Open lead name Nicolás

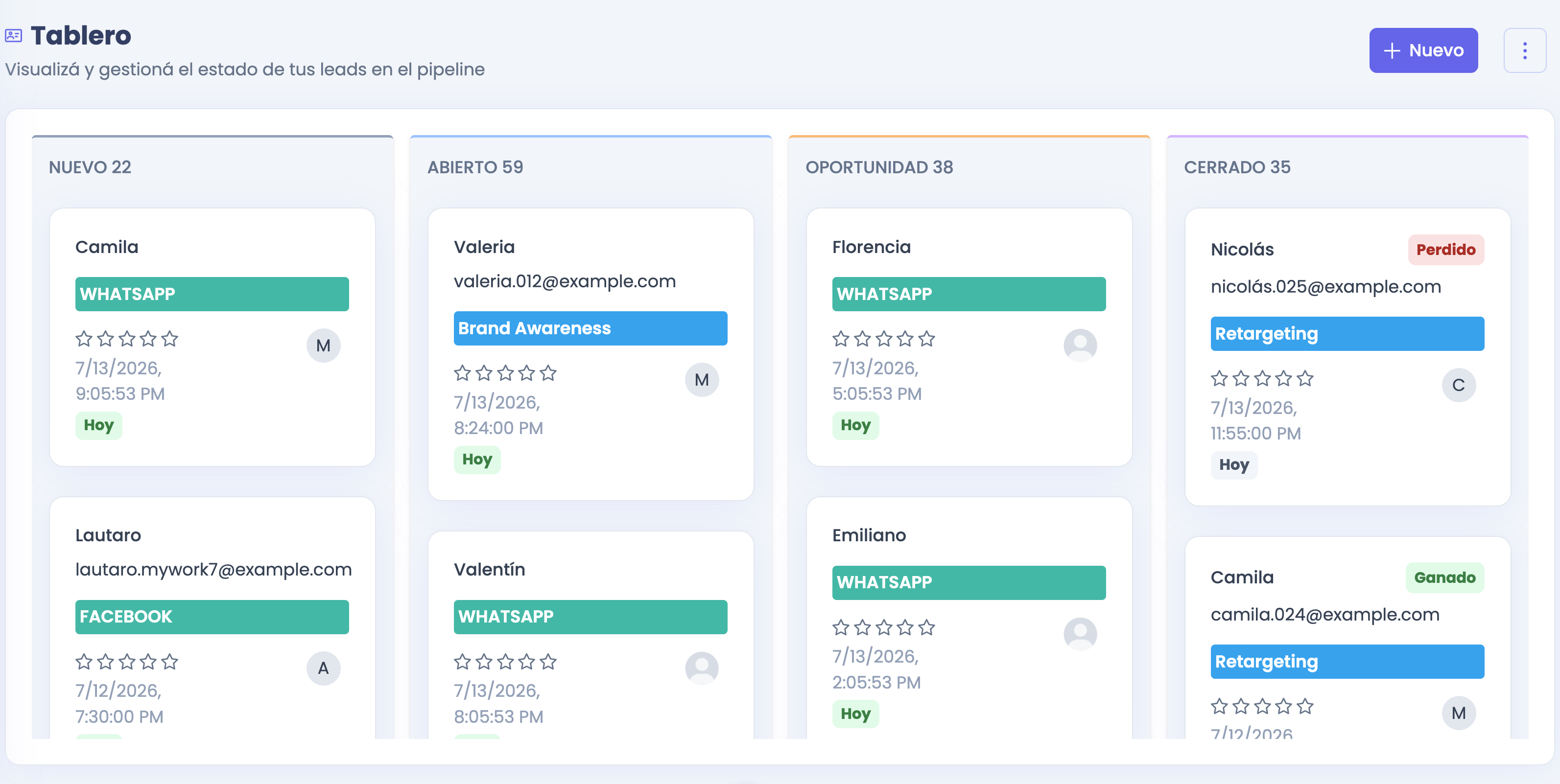click(x=1242, y=250)
